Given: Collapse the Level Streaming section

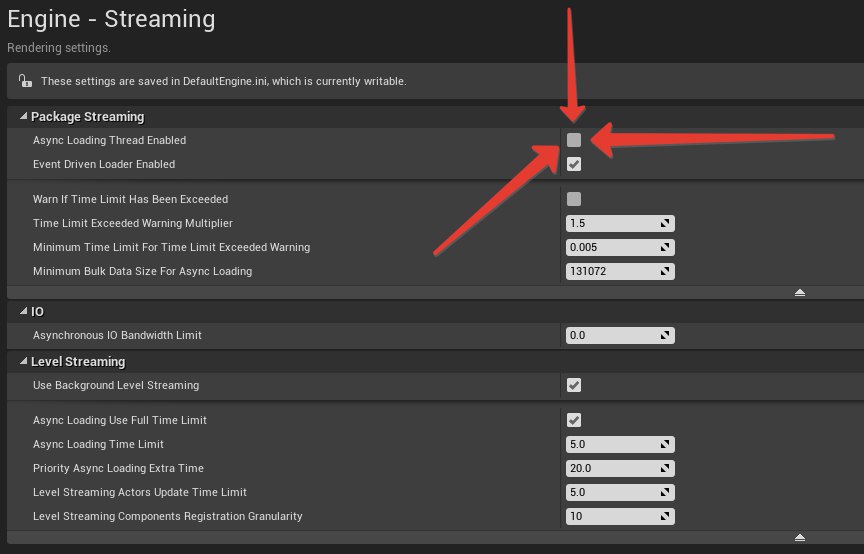Looking at the screenshot, I should click(23, 362).
